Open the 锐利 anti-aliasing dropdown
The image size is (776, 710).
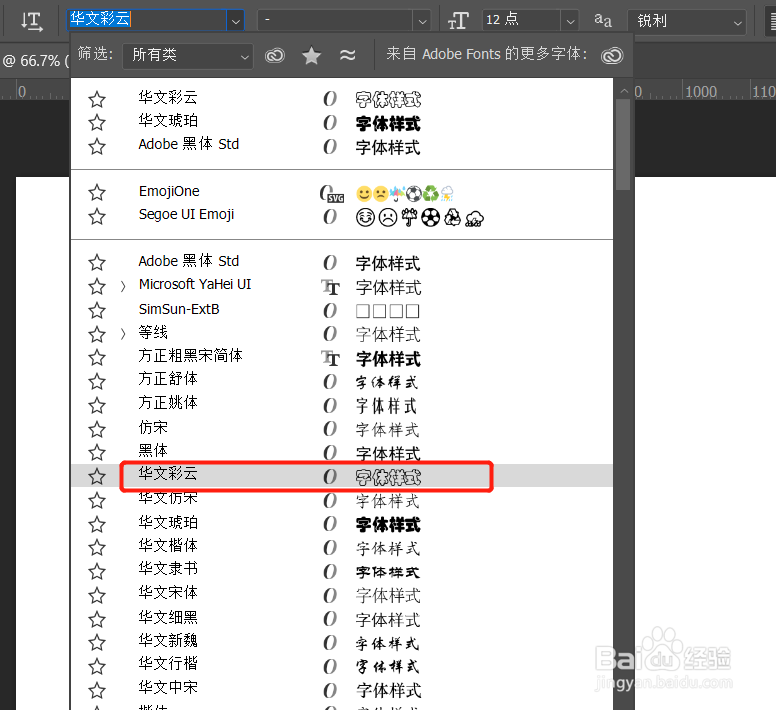[687, 21]
